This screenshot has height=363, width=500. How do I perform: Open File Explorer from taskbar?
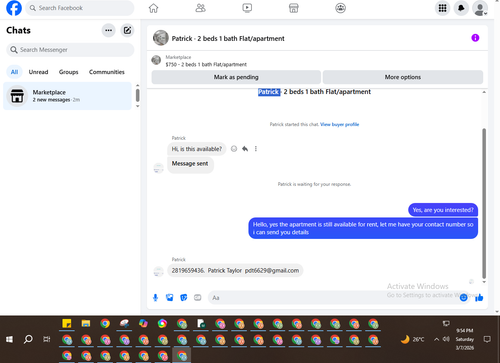(86, 323)
